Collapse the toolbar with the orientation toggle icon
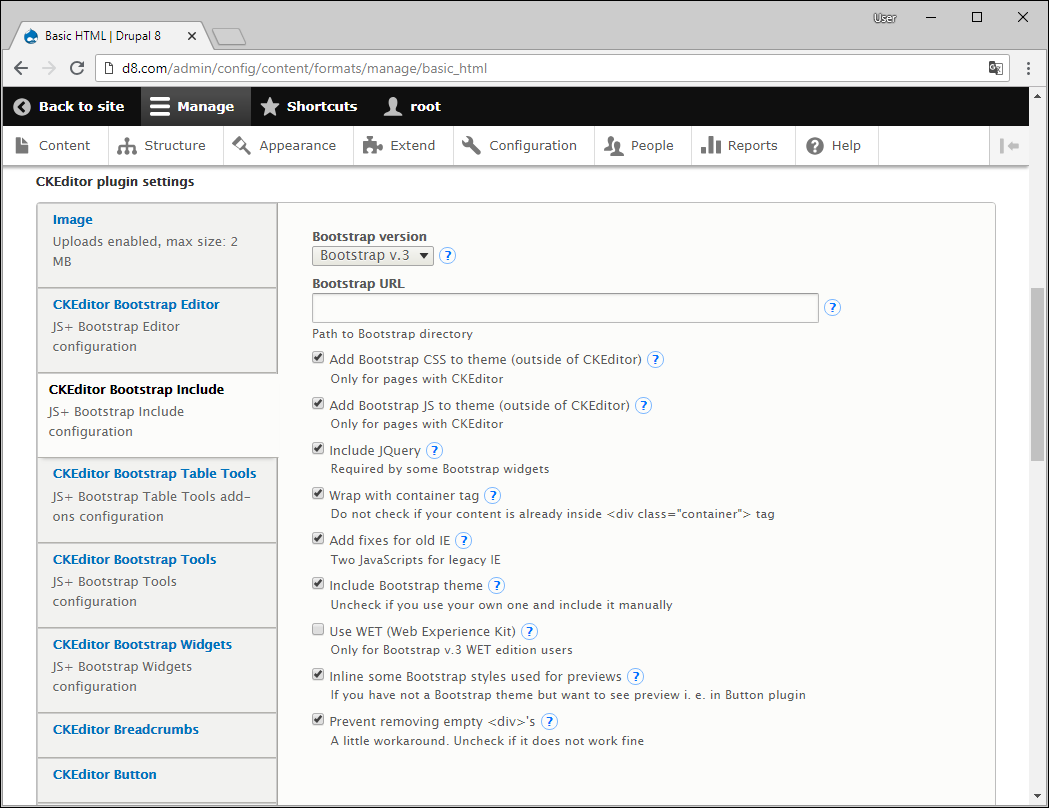Viewport: 1049px width, 808px height. (1009, 146)
